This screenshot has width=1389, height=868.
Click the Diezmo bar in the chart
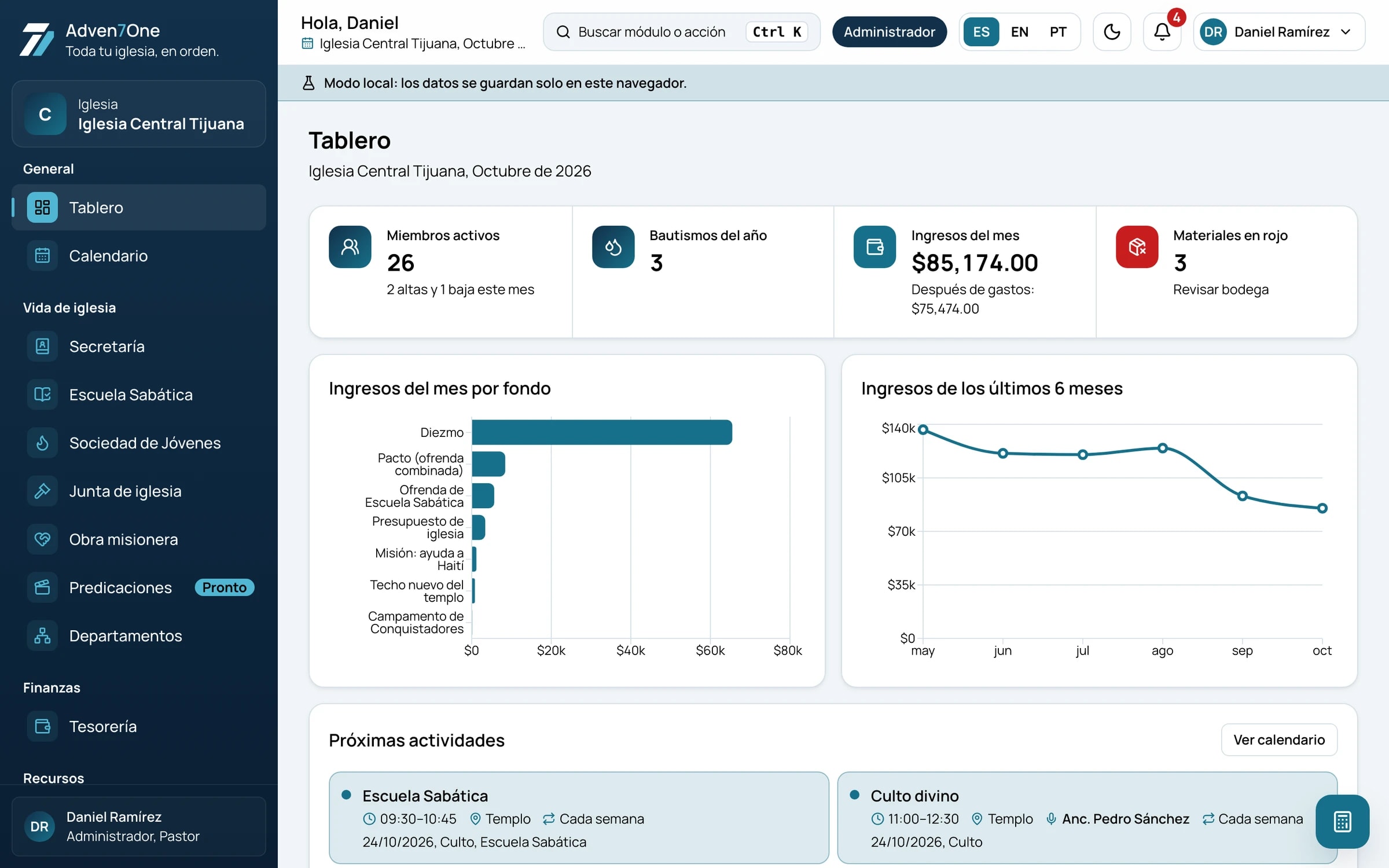point(602,432)
